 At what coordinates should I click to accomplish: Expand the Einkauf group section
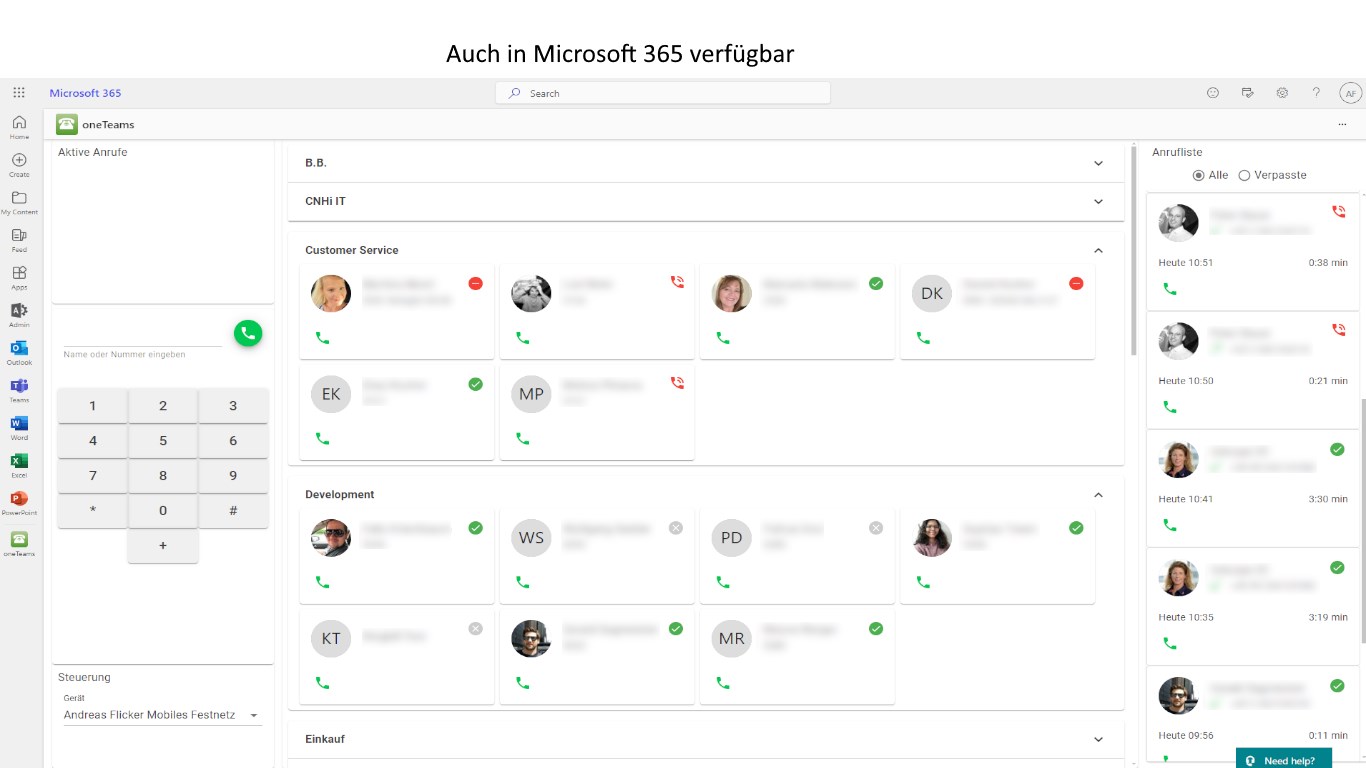point(1098,740)
